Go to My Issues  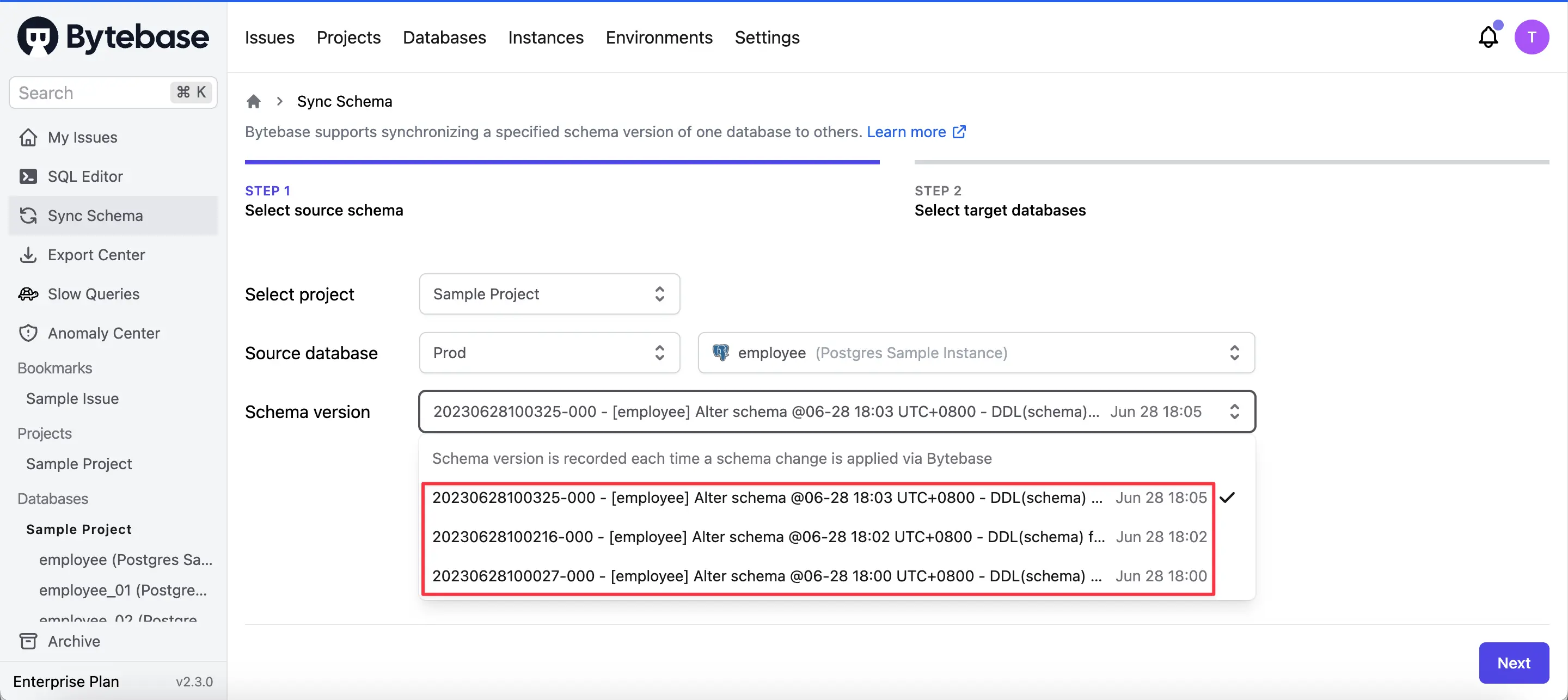83,137
